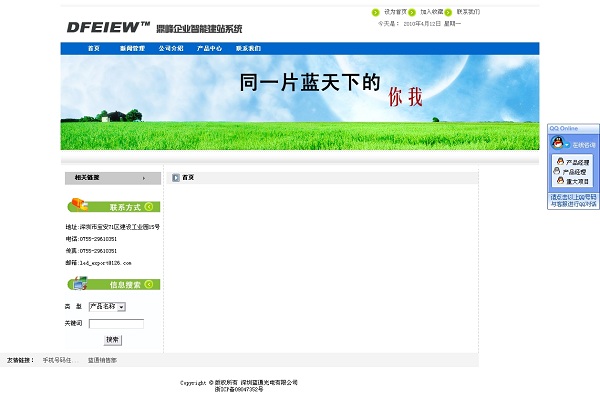Click green arrow icon before 设为首页

[375, 12]
